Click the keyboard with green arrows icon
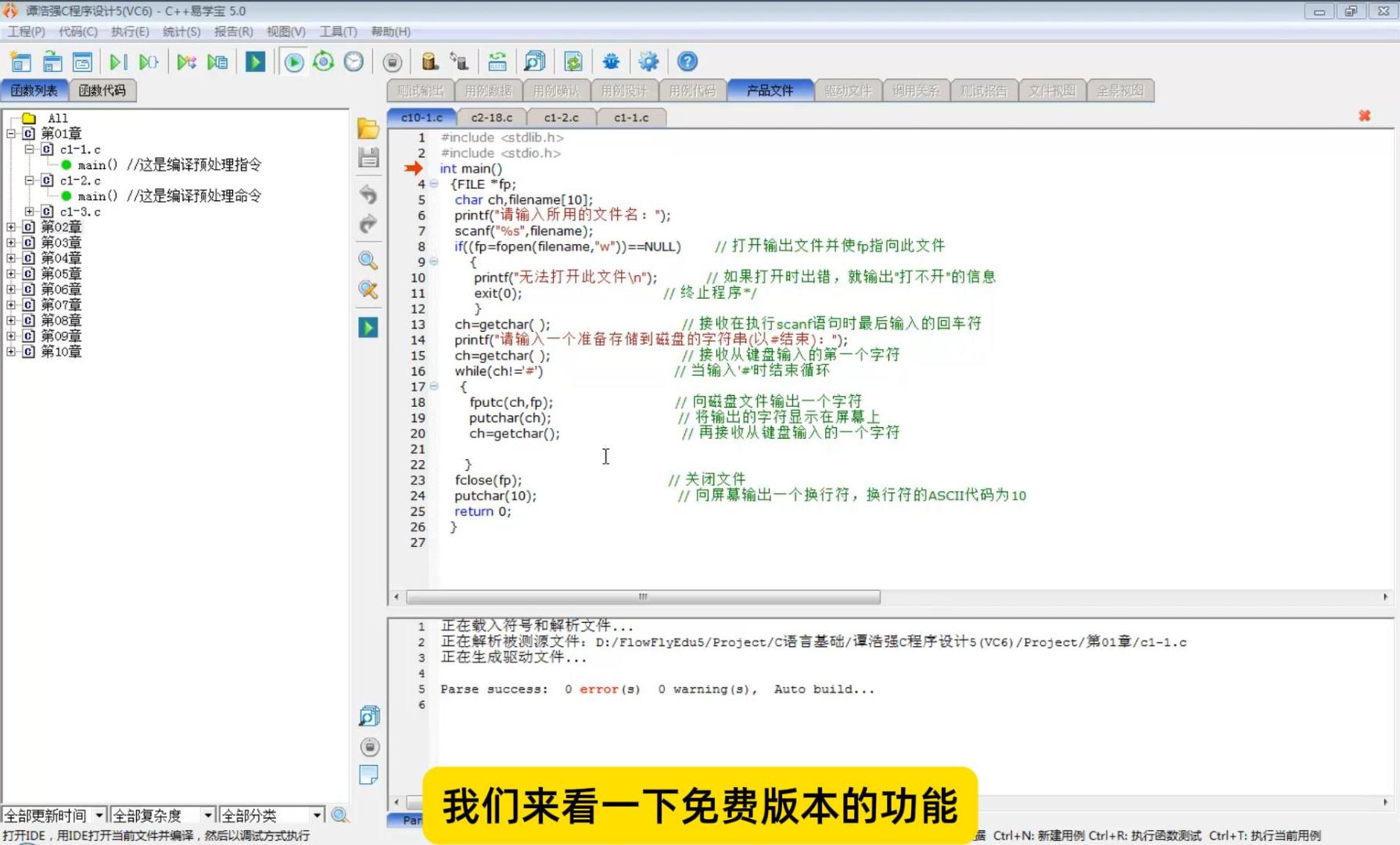Viewport: 1400px width, 845px height. tap(497, 62)
